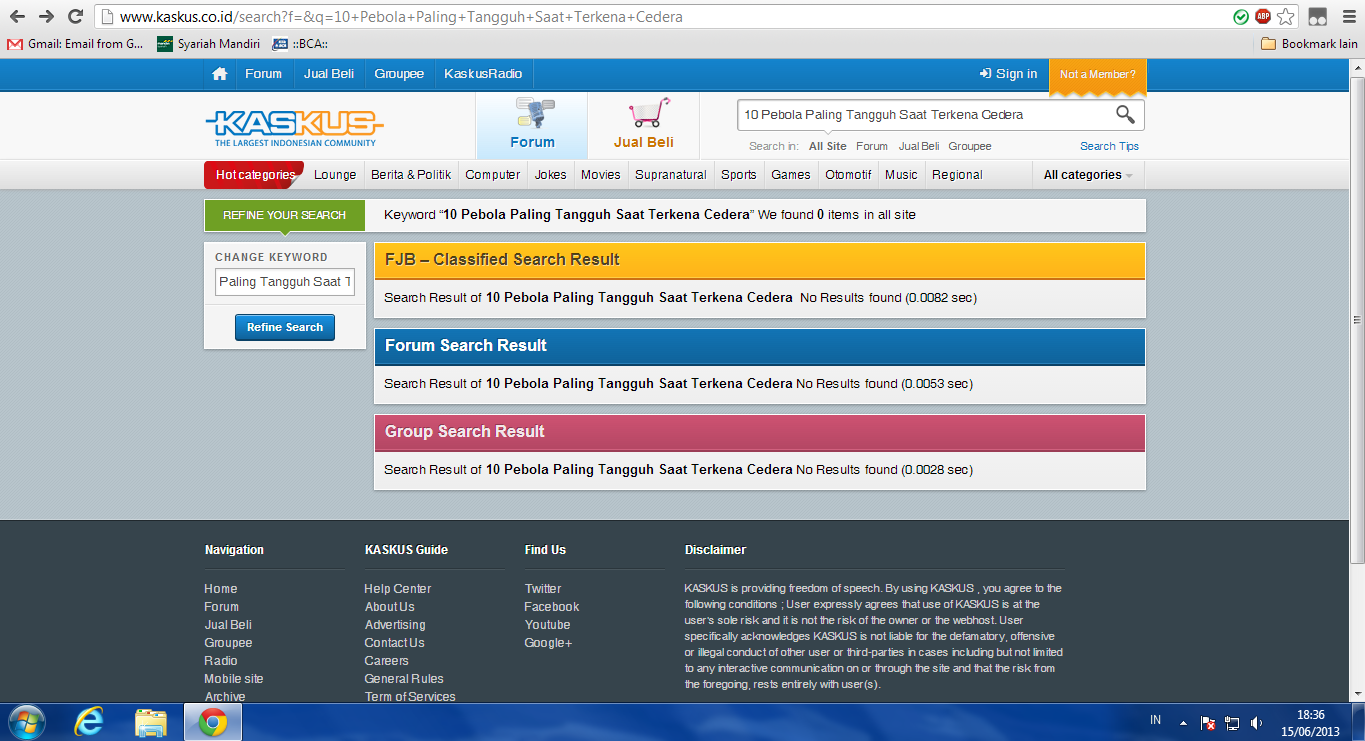Select Hot categories tab
Image resolution: width=1365 pixels, height=741 pixels.
pyautogui.click(x=255, y=175)
